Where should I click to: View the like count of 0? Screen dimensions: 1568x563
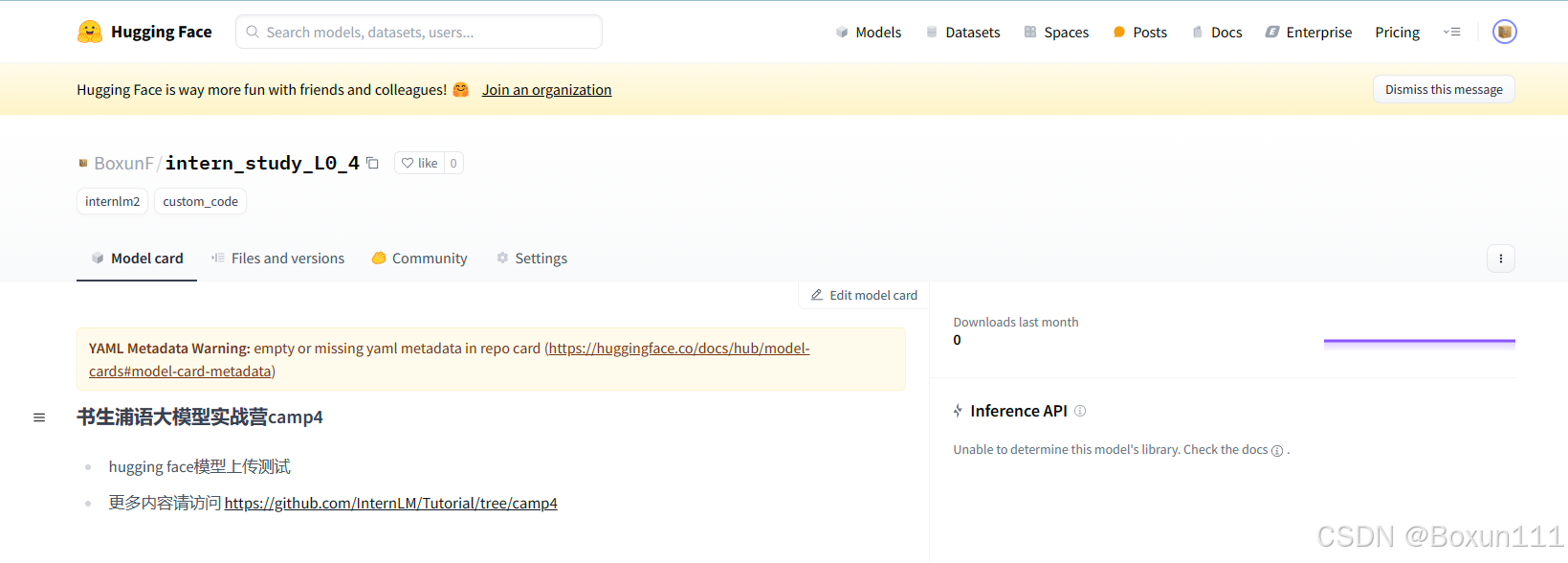[453, 163]
